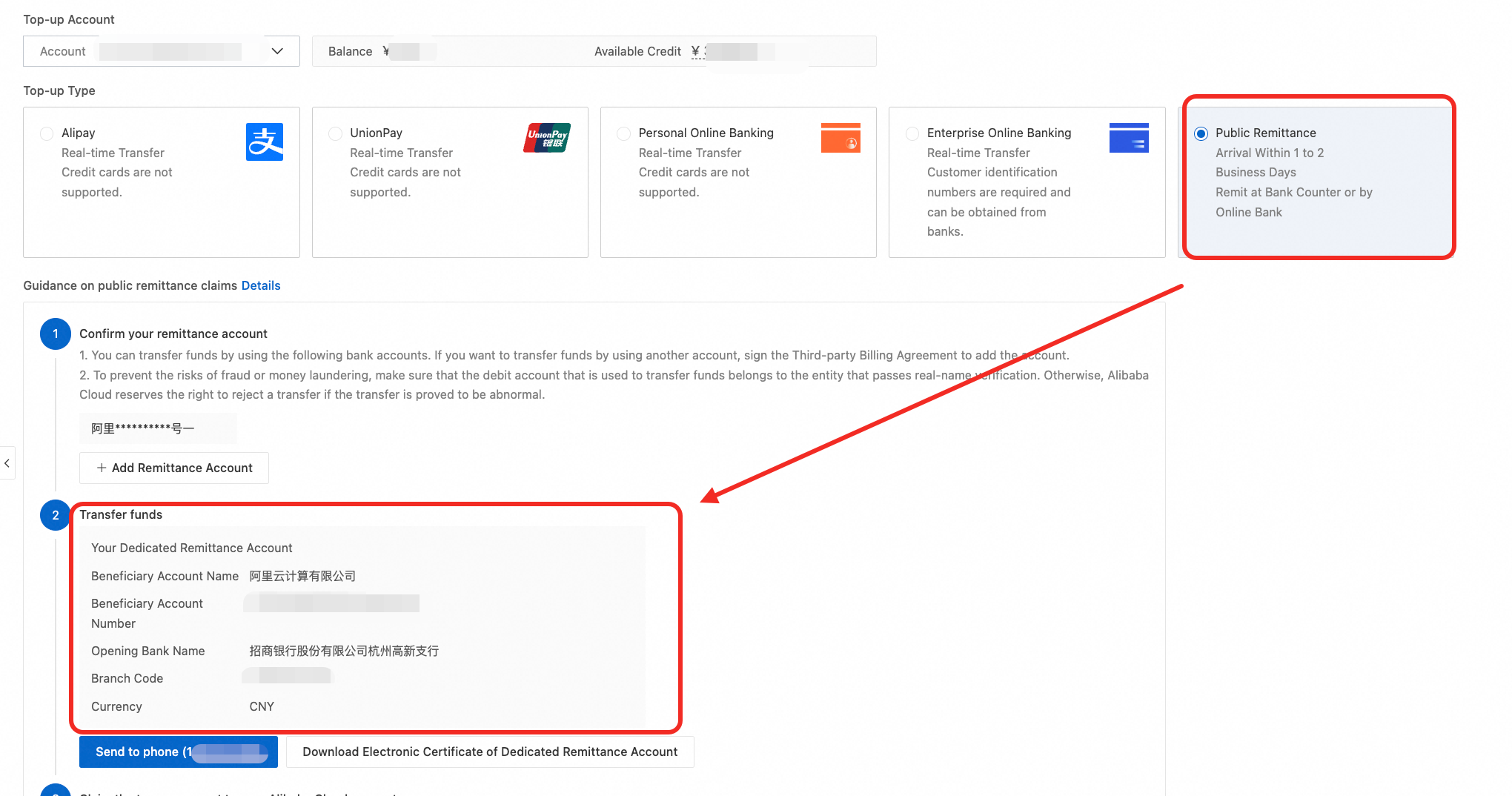Choose the Personal Online Banking radio option
The image size is (1512, 796).
tap(624, 133)
